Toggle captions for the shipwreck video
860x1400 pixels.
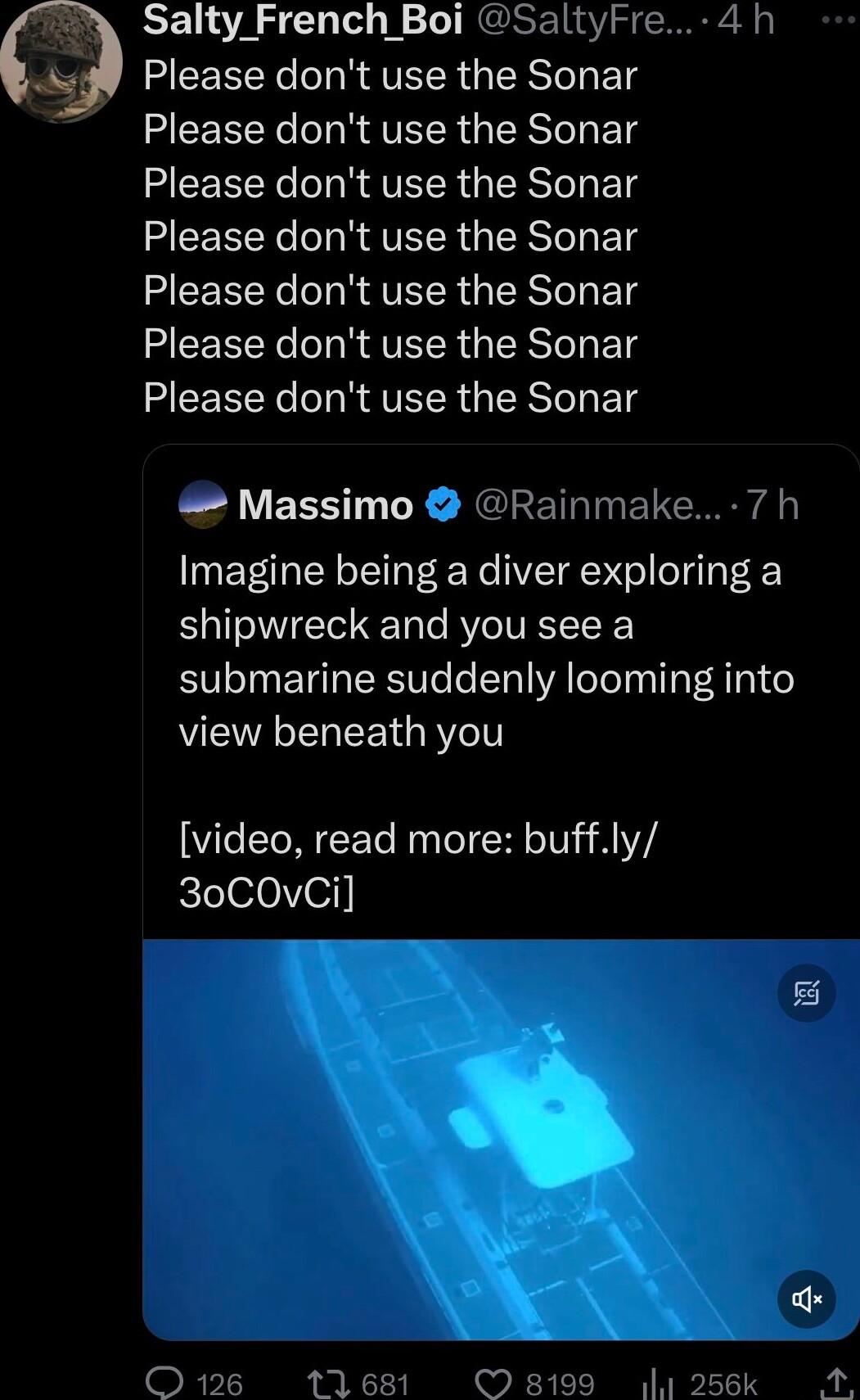coord(806,994)
